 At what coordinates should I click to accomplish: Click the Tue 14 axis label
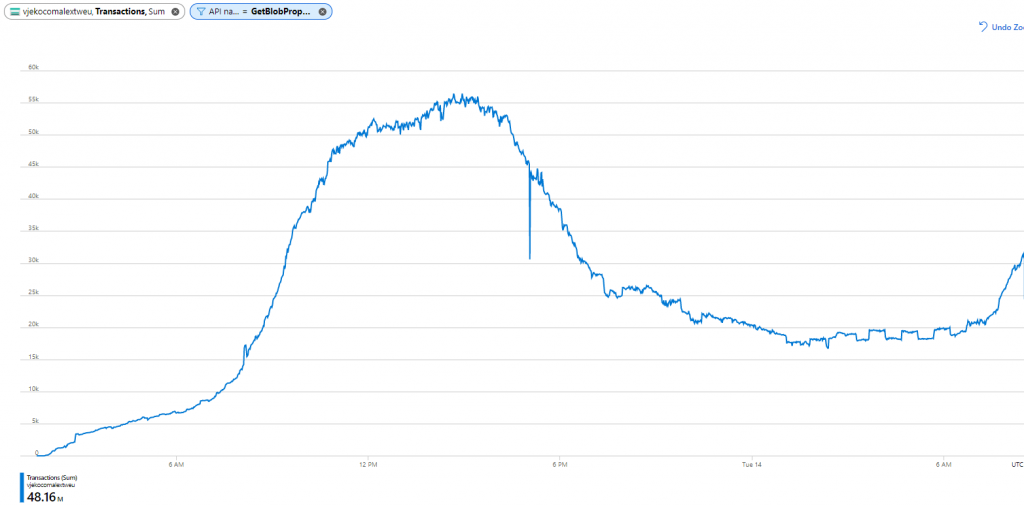752,465
